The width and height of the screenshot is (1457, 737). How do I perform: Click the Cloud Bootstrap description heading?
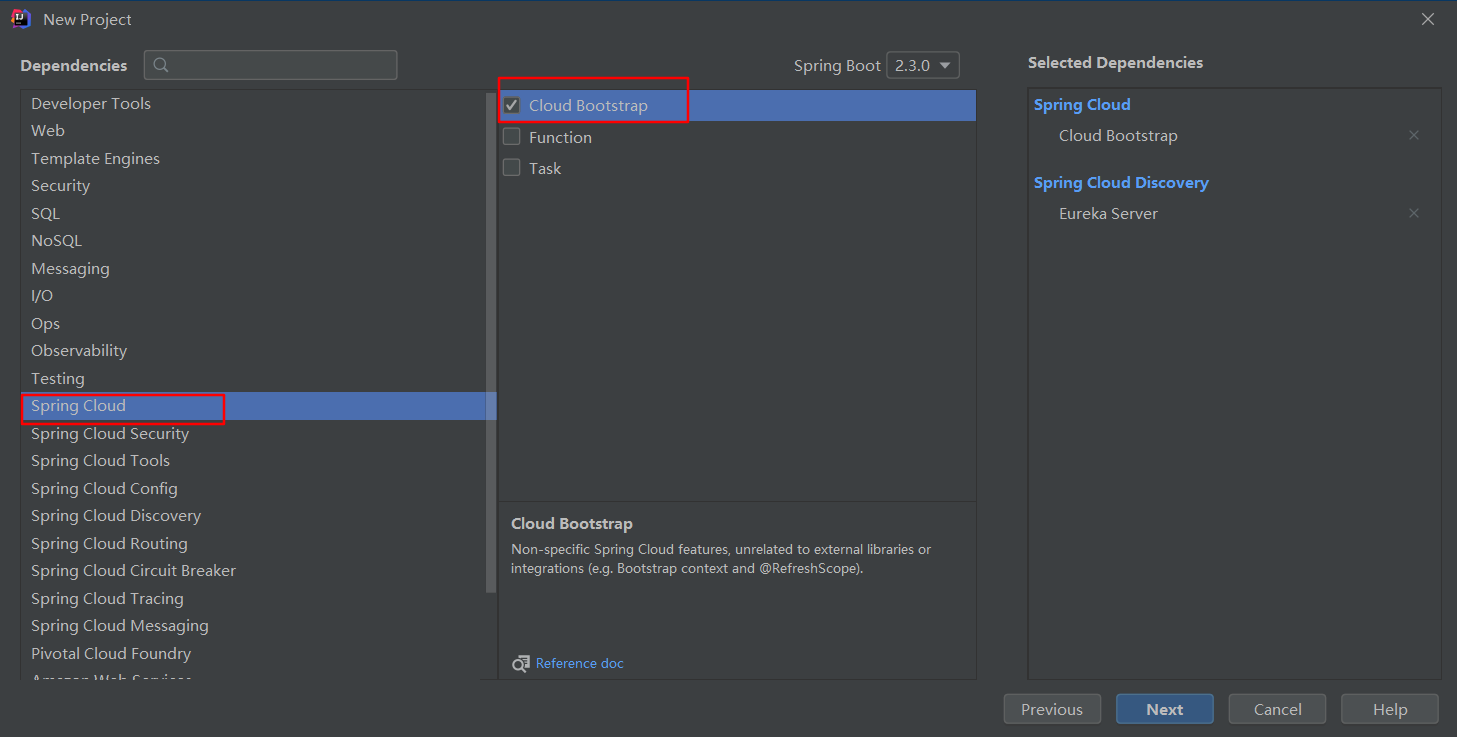(x=572, y=523)
